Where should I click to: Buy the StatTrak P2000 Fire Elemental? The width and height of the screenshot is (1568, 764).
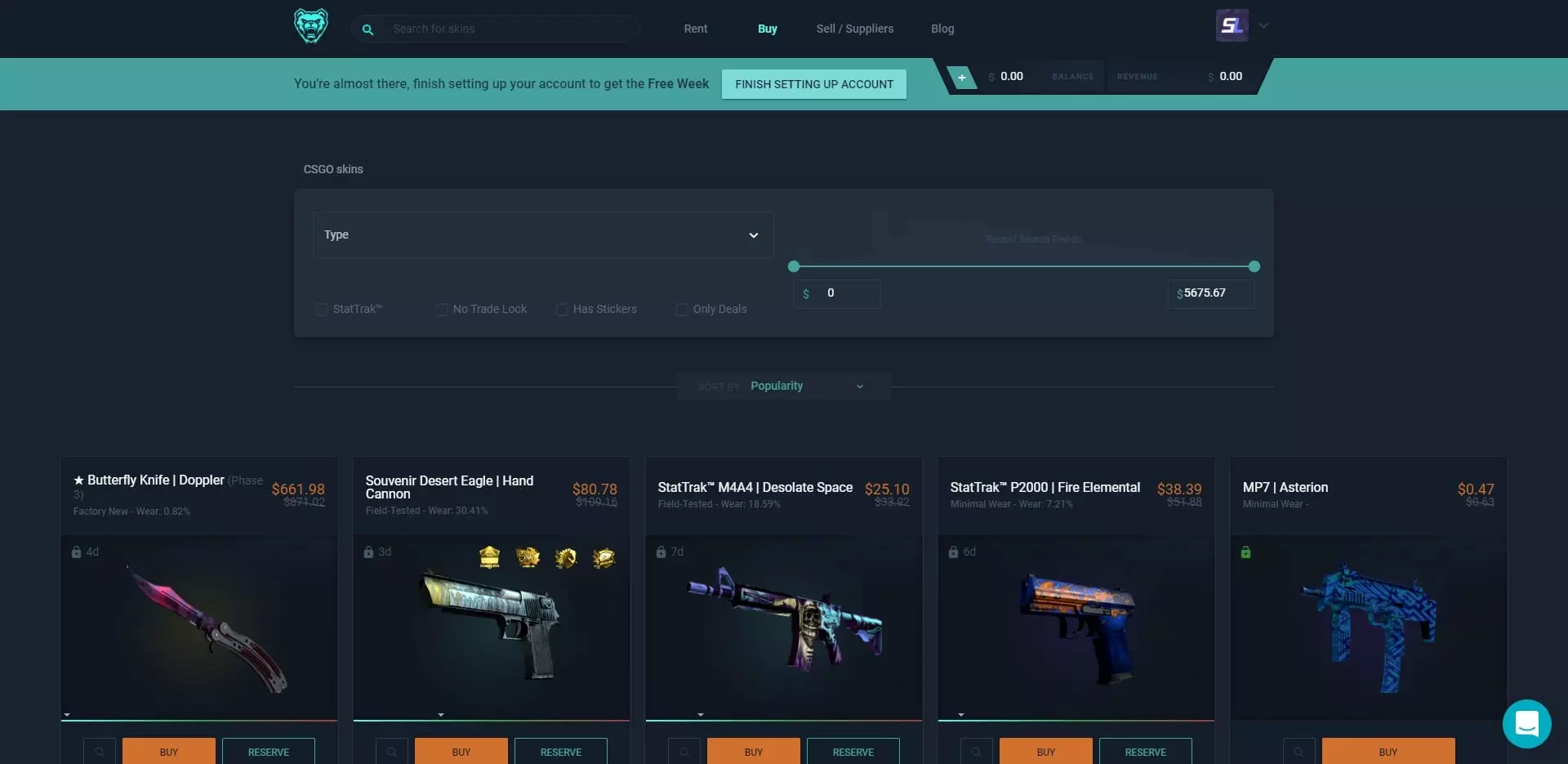coord(1046,752)
